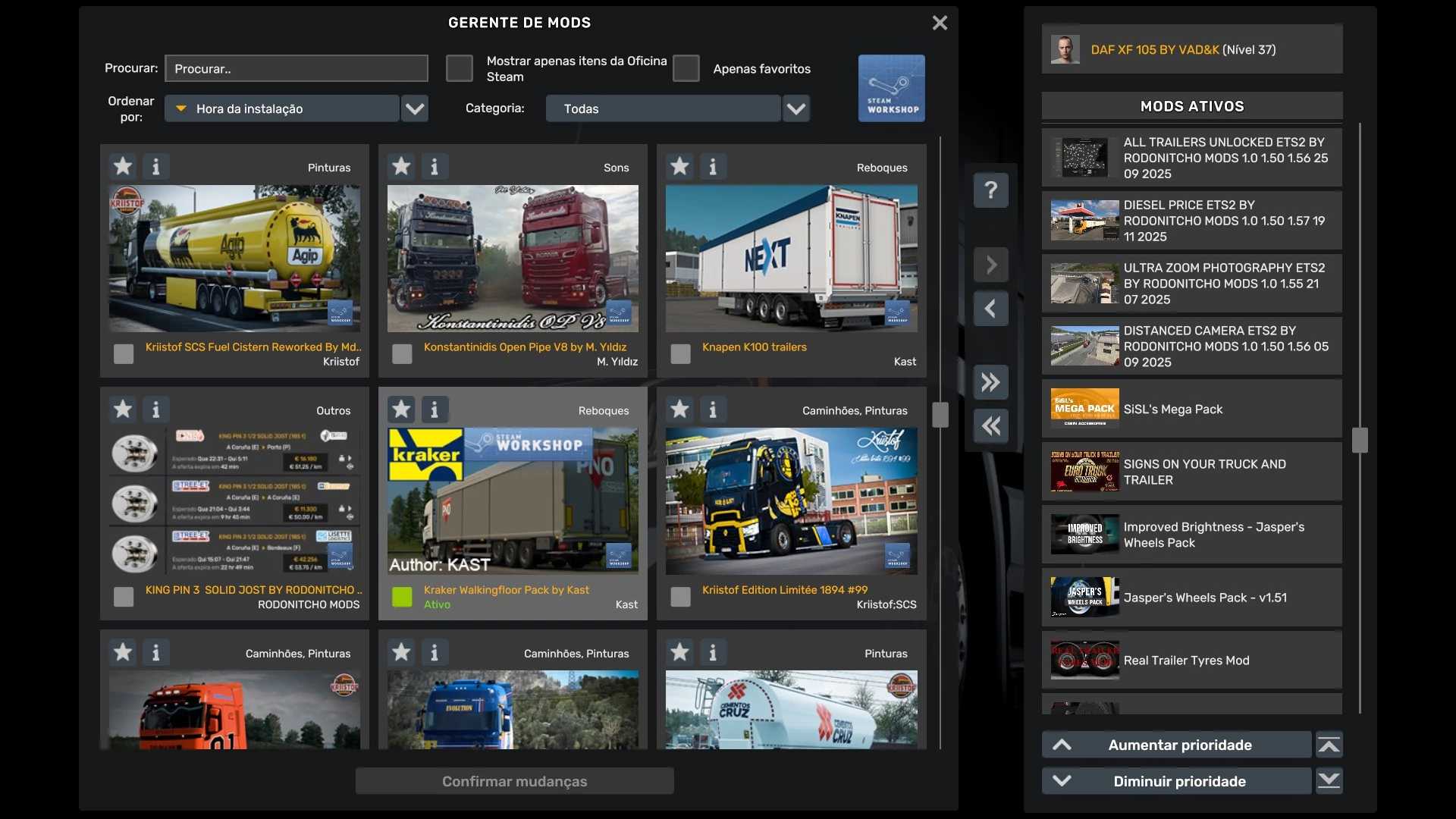
Task: Enable Steam Workshop items only checkbox
Action: 459,68
